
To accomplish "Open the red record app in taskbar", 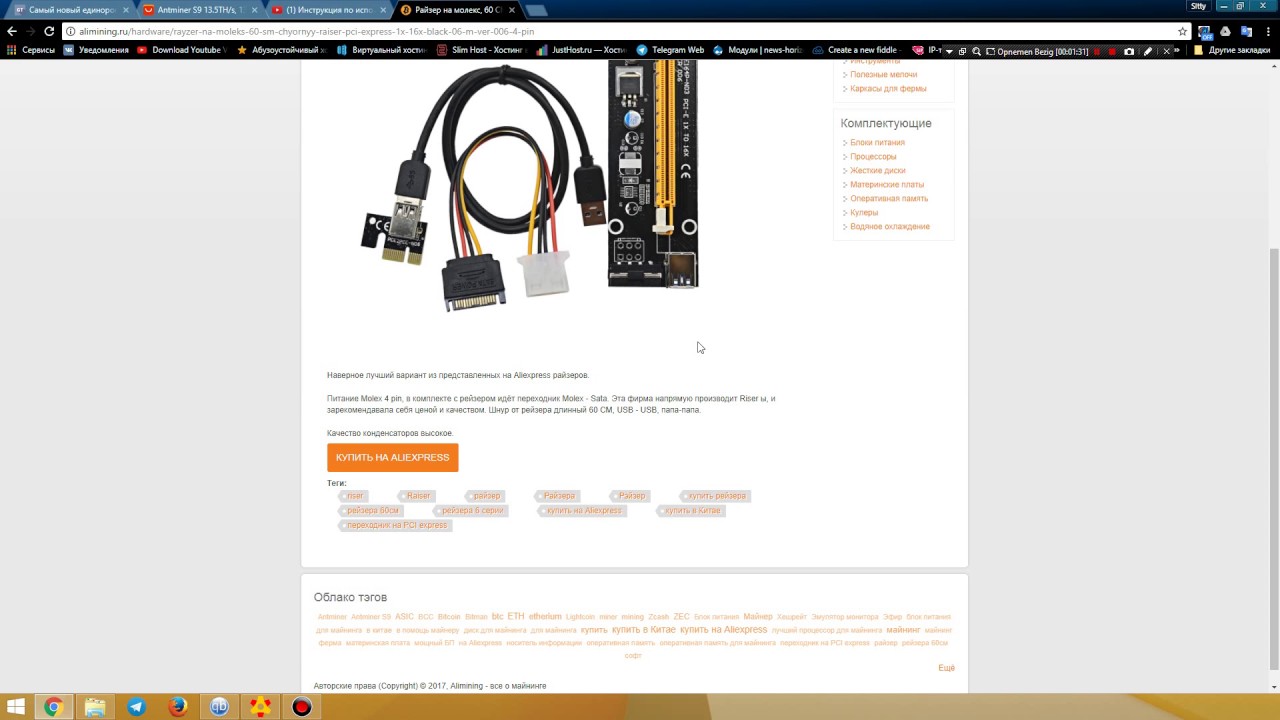I will [302, 707].
